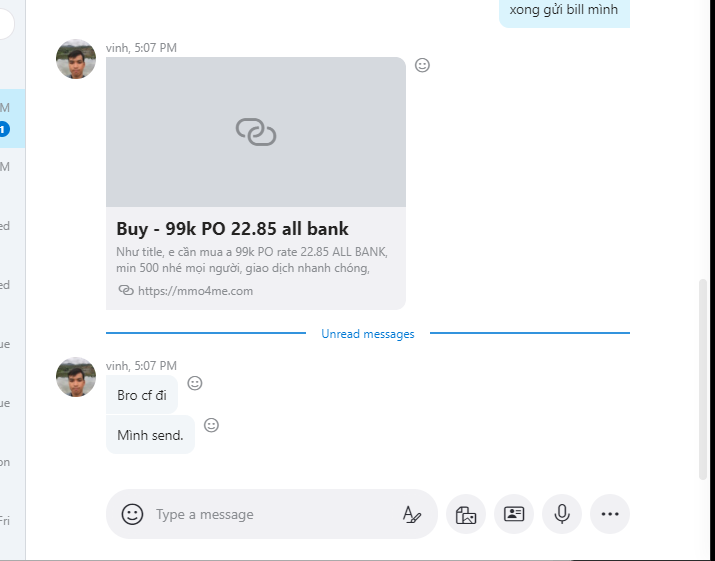Open the https://mmo4me.com link
Viewport: 715px width, 561px height.
[x=195, y=291]
